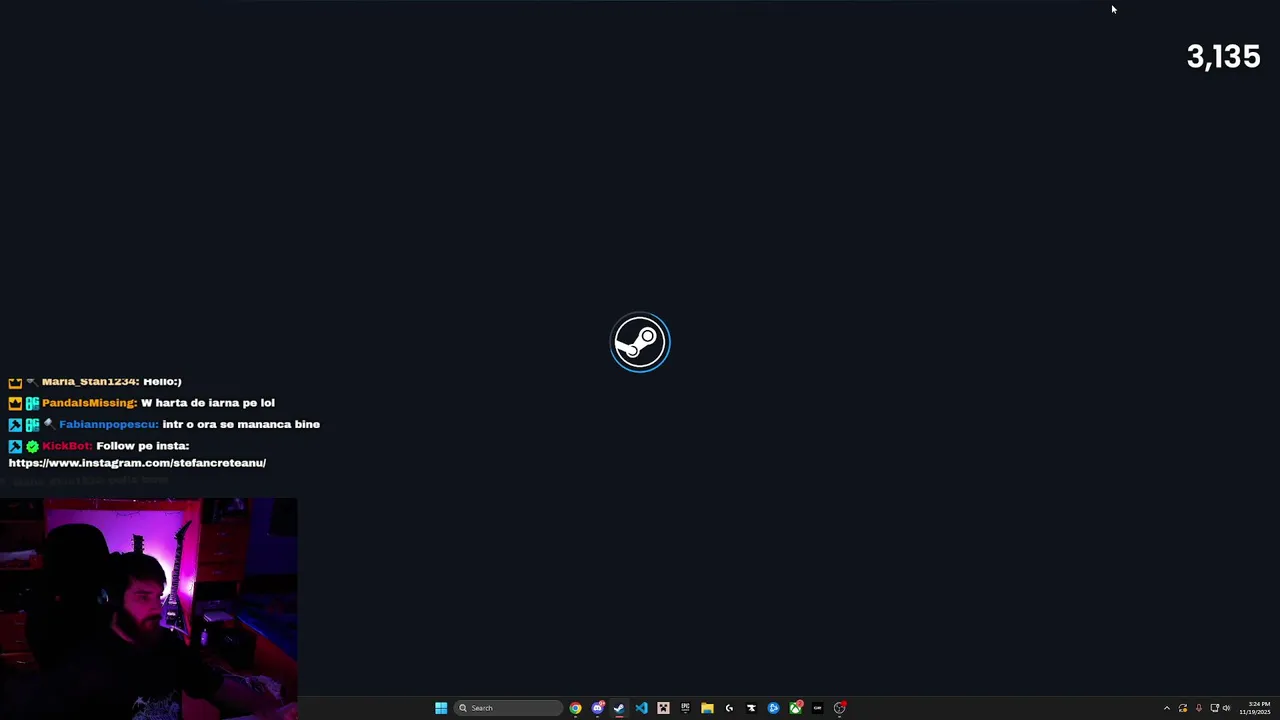
Task: Open the volume speaker tray icon
Action: tap(1227, 708)
